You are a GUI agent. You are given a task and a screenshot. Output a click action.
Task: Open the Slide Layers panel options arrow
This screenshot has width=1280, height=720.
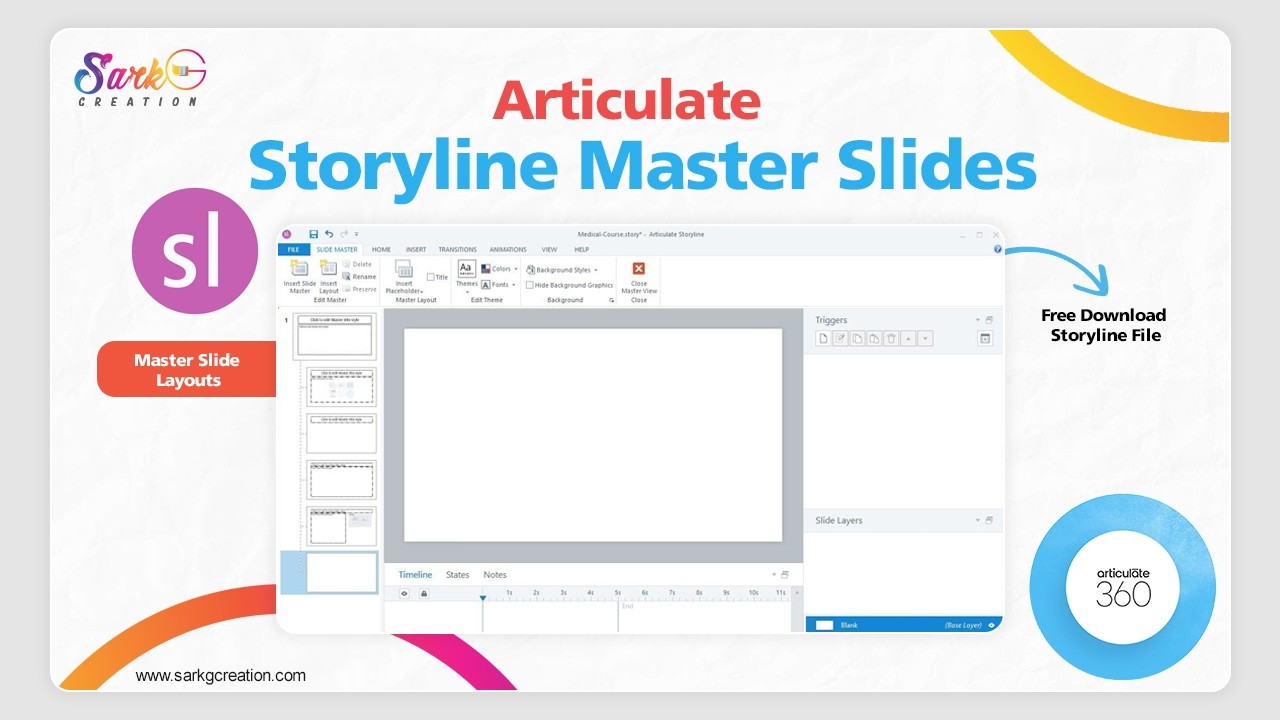pyautogui.click(x=978, y=520)
